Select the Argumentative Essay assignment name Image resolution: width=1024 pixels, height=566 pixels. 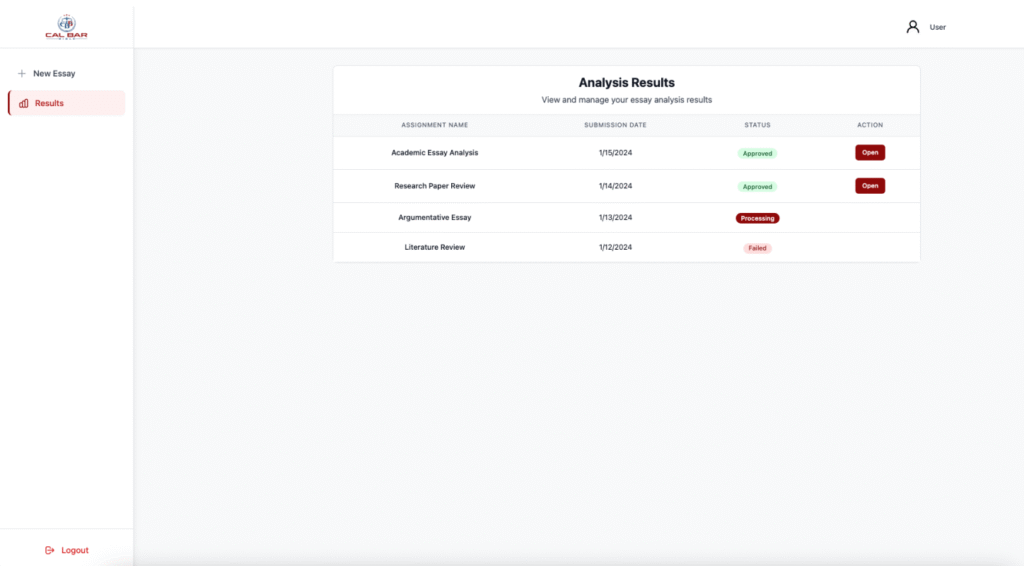(x=434, y=217)
